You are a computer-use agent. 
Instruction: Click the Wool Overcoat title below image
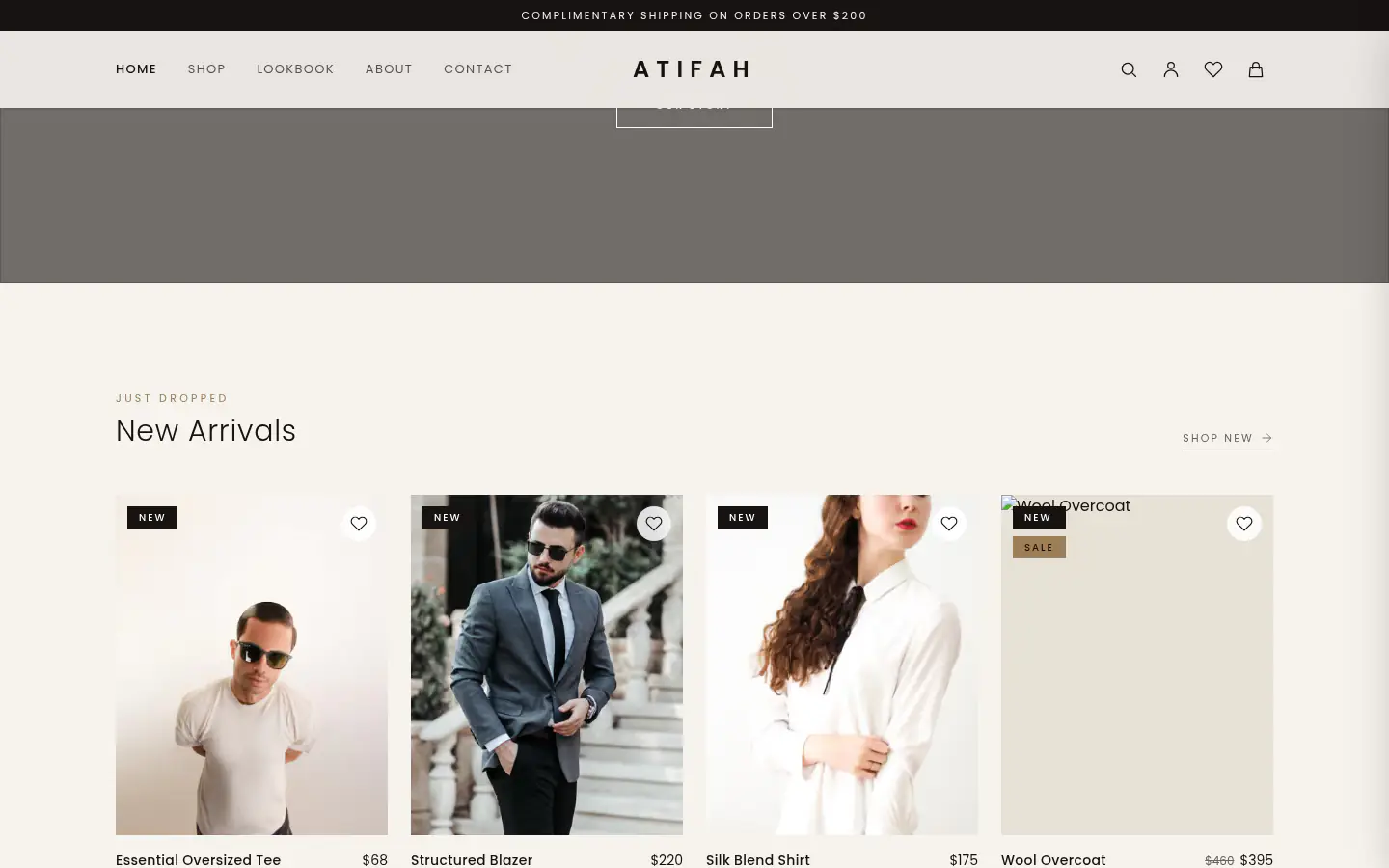coord(1053,859)
